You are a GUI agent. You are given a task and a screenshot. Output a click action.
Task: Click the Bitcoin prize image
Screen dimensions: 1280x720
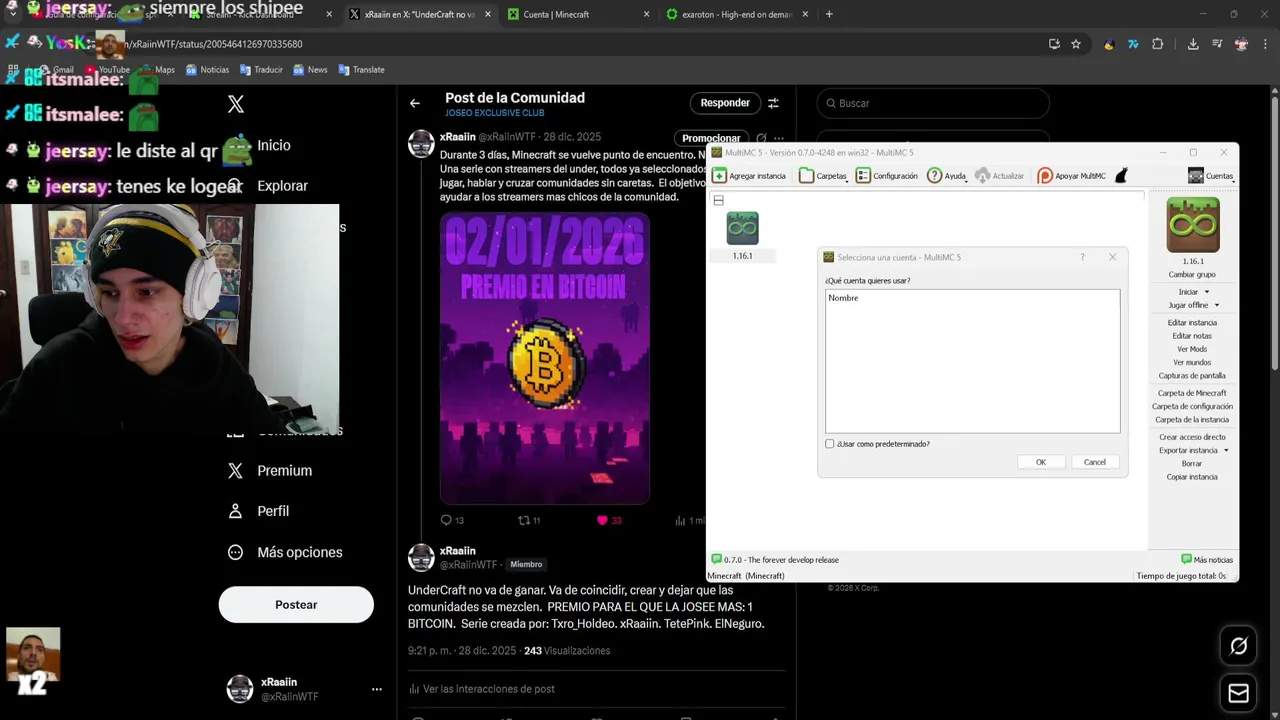pos(545,358)
